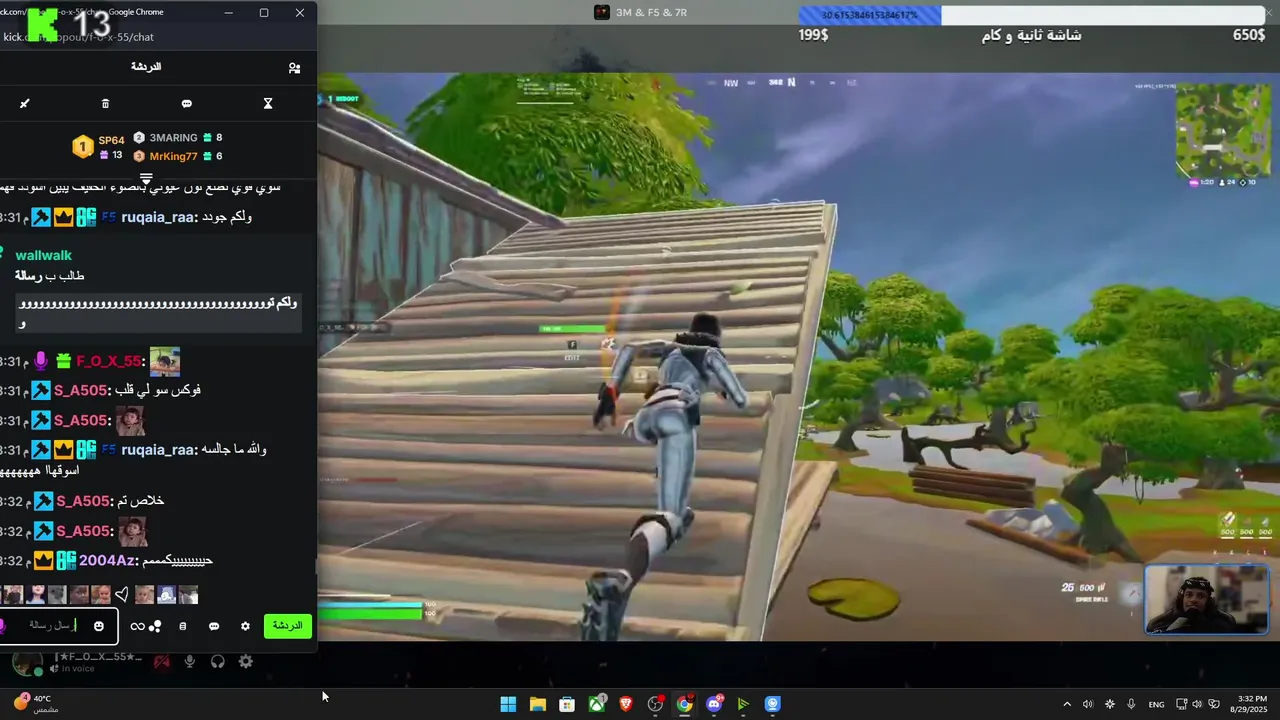Click S_A505's message خلاص تم
Viewport: 1280px width, 720px height.
point(139,500)
